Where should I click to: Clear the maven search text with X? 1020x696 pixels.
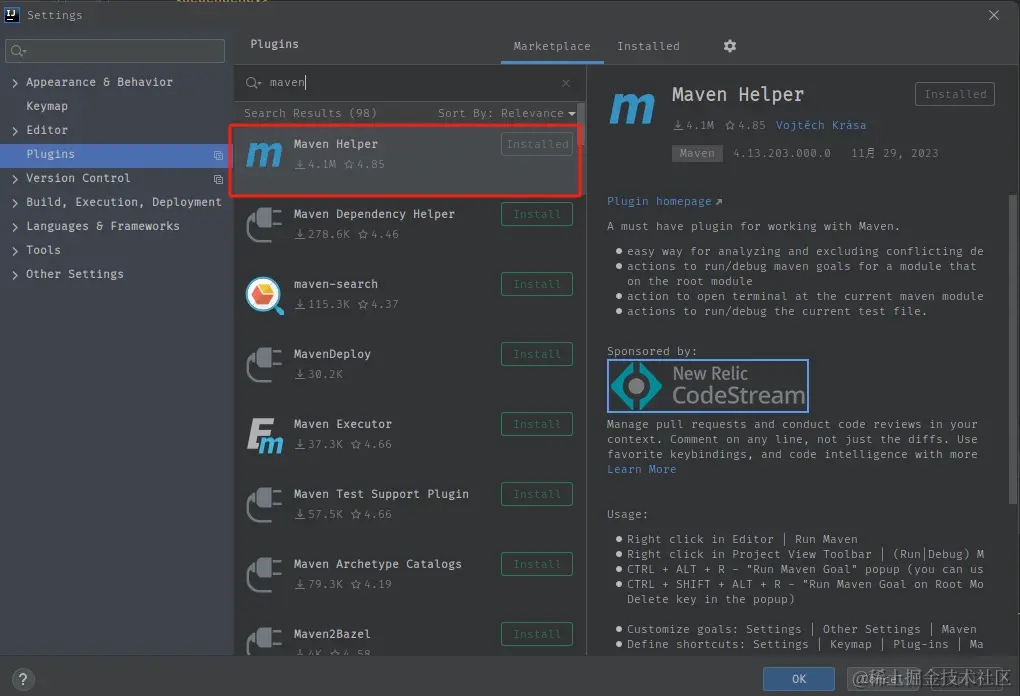click(x=566, y=83)
